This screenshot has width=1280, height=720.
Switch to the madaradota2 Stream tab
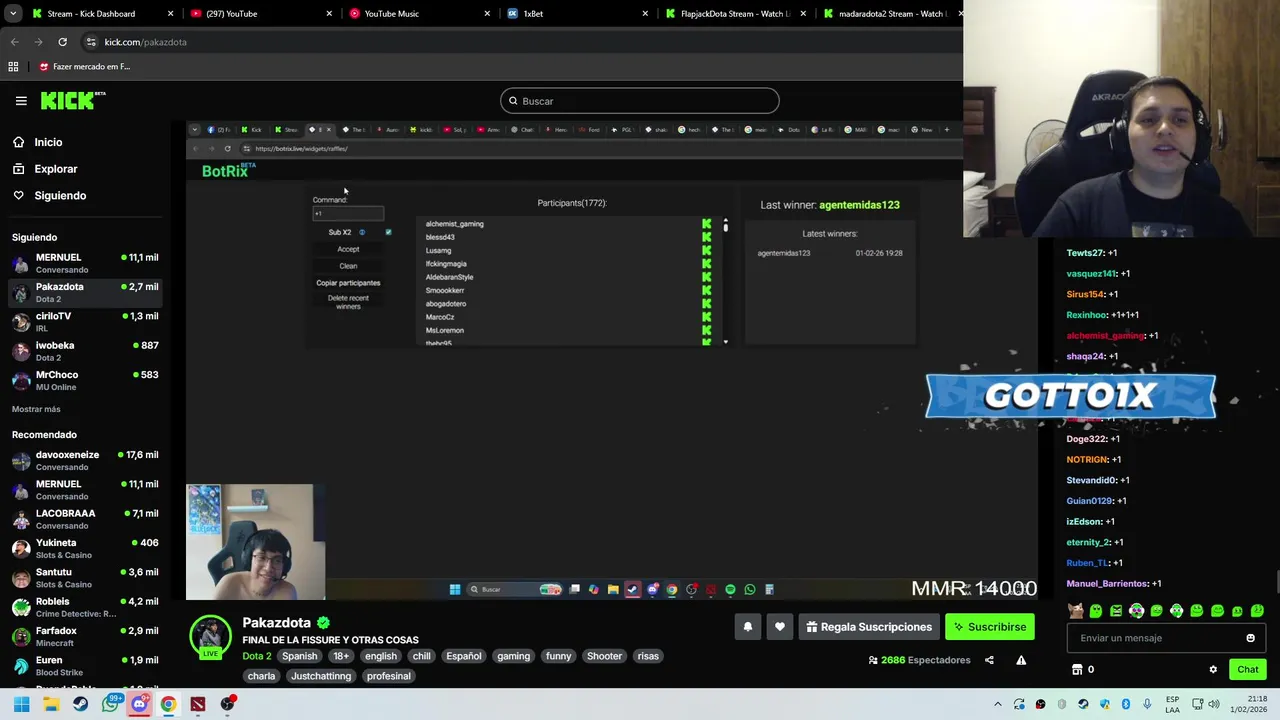pyautogui.click(x=890, y=14)
